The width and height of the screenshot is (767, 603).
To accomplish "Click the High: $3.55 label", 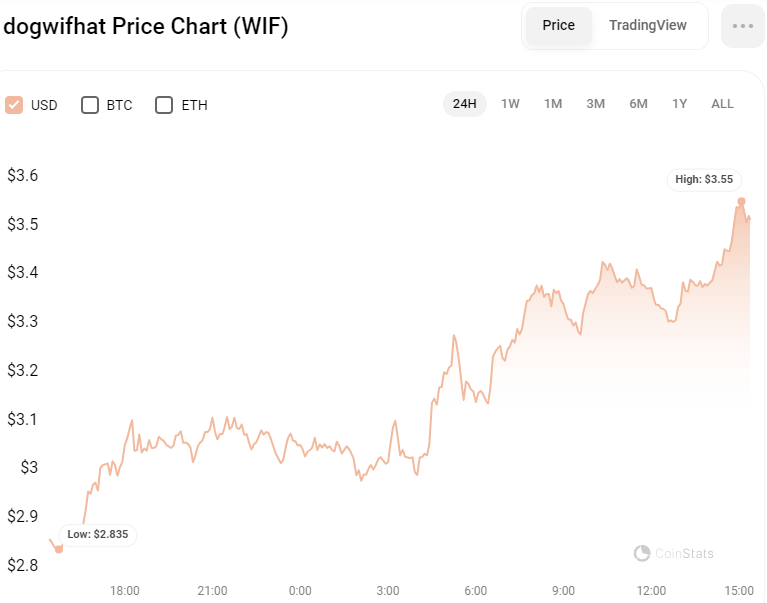I will 704,180.
